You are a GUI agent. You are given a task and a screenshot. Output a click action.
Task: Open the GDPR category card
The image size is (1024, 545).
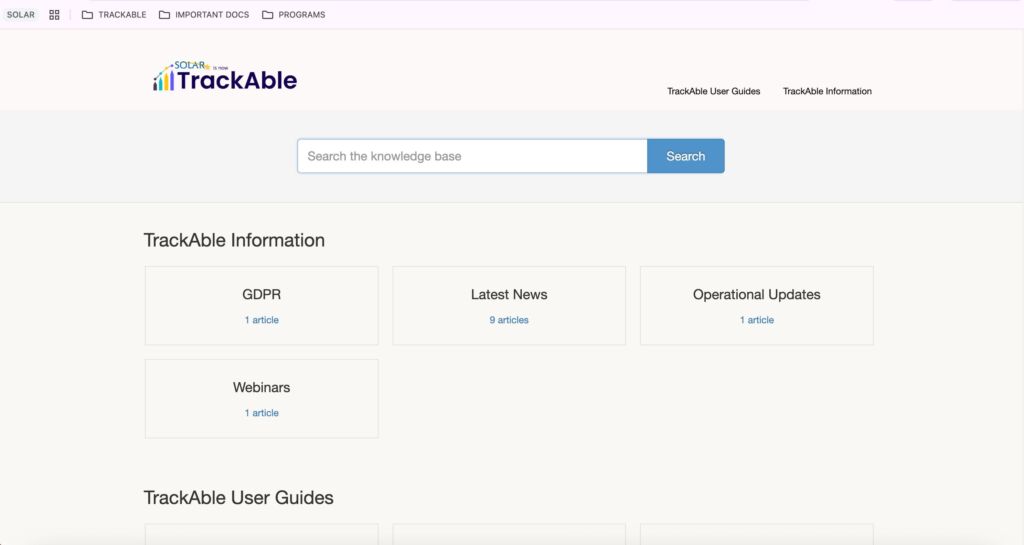(261, 305)
